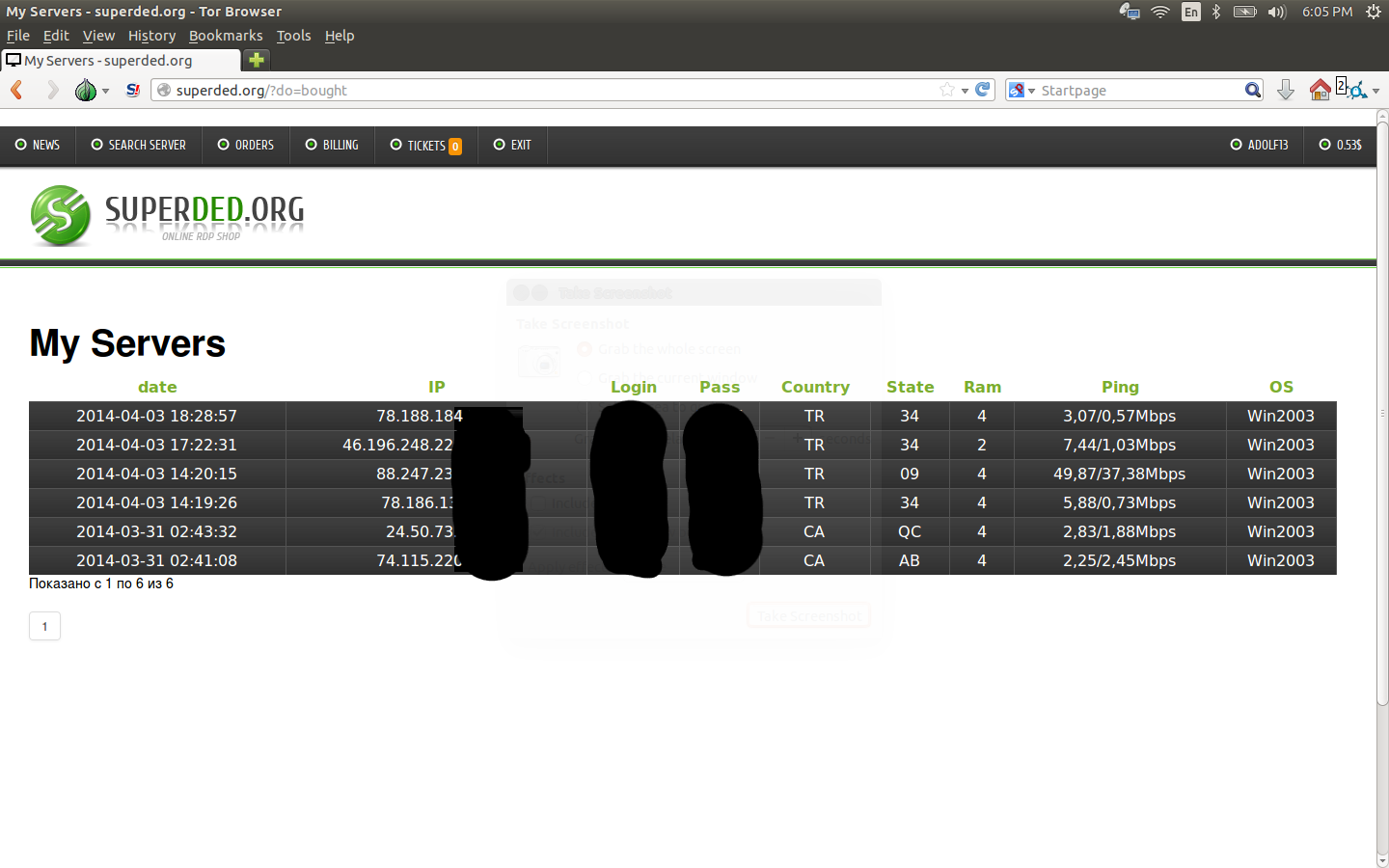This screenshot has width=1389, height=868.
Task: Open URL history dropdown arrow
Action: click(965, 91)
